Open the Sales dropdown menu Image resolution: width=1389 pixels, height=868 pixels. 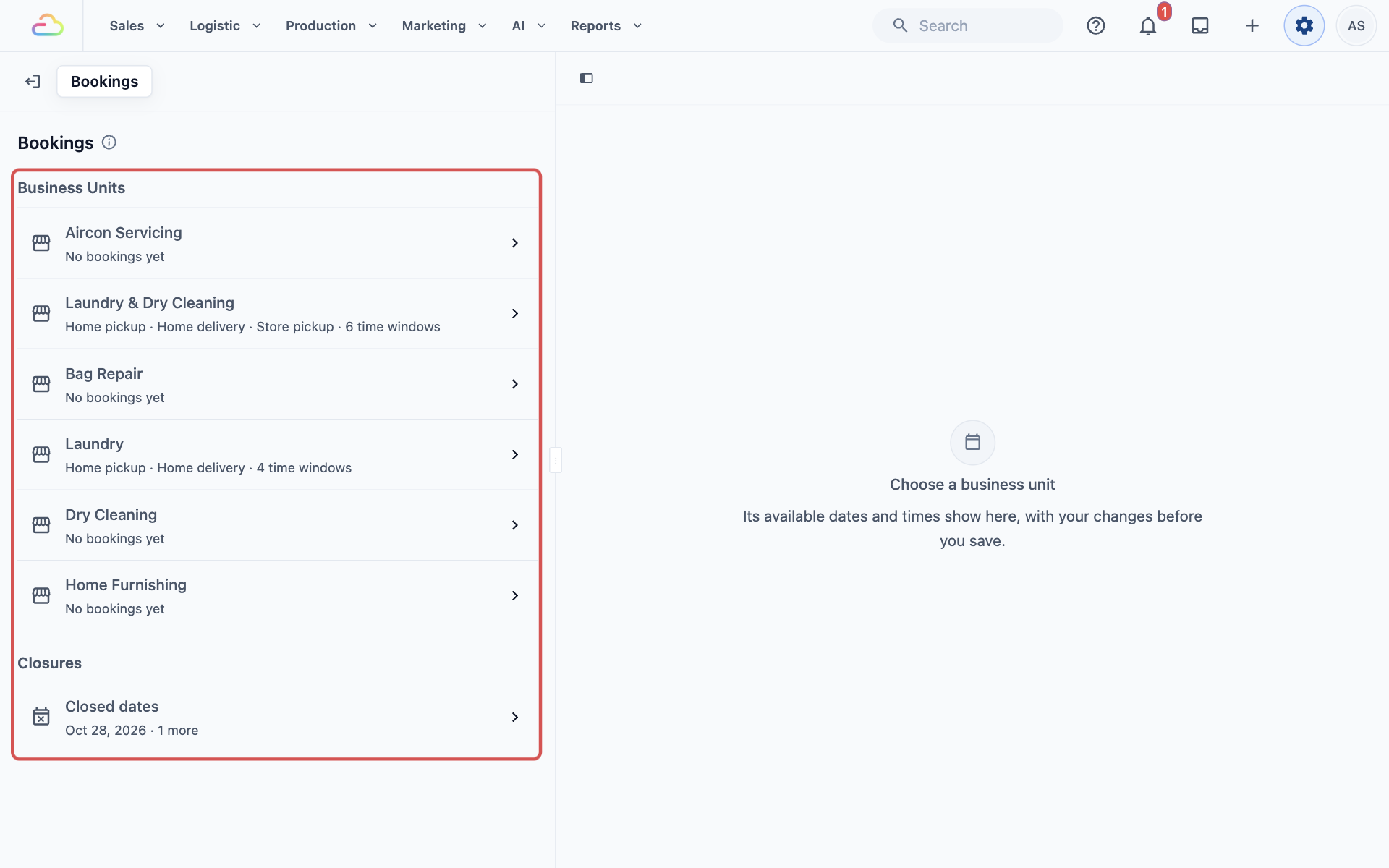[137, 26]
